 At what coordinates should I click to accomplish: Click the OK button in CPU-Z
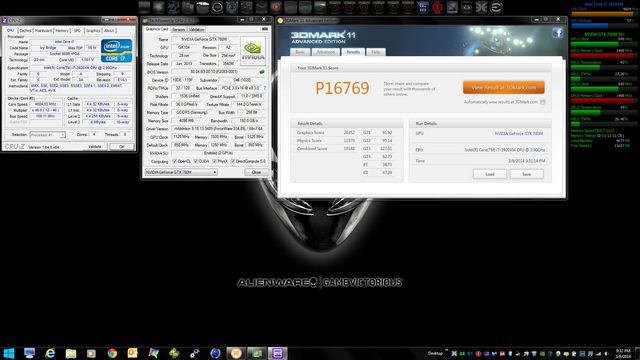point(122,147)
